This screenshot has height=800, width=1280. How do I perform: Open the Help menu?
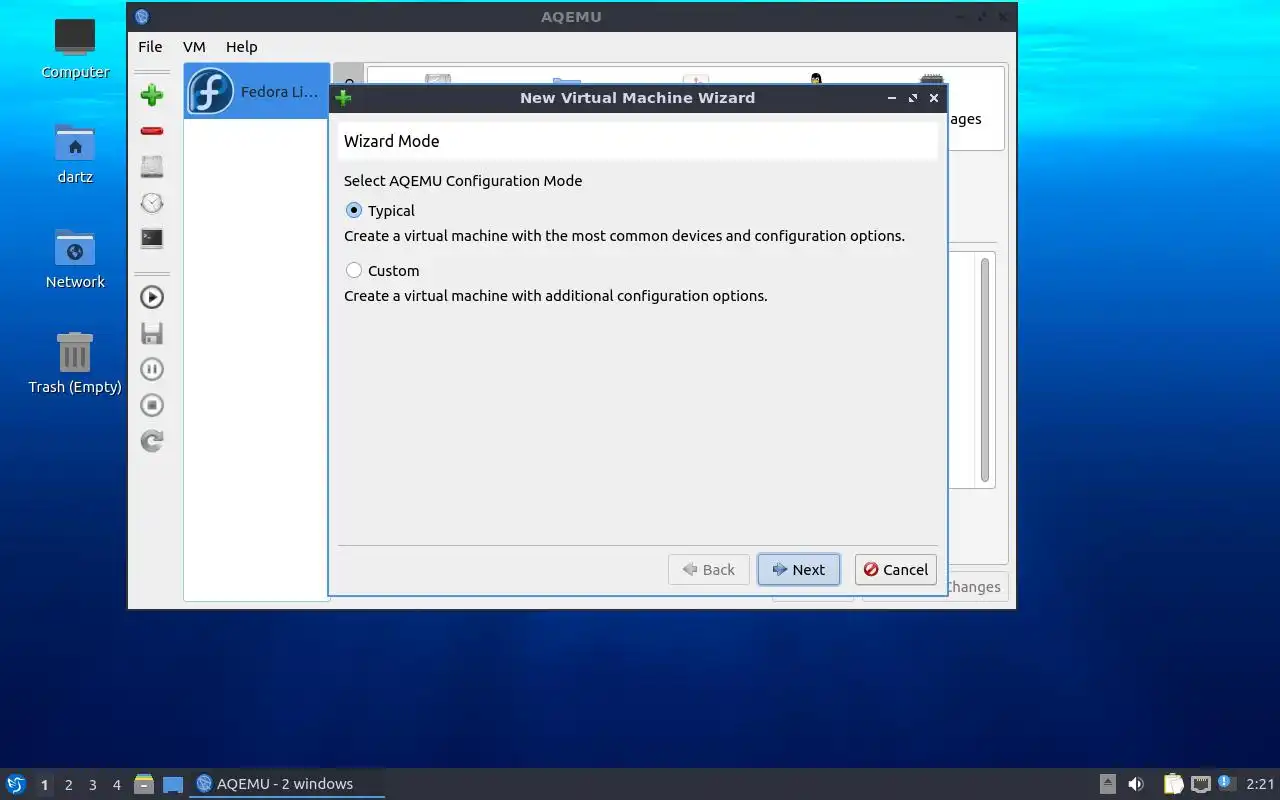[x=241, y=47]
